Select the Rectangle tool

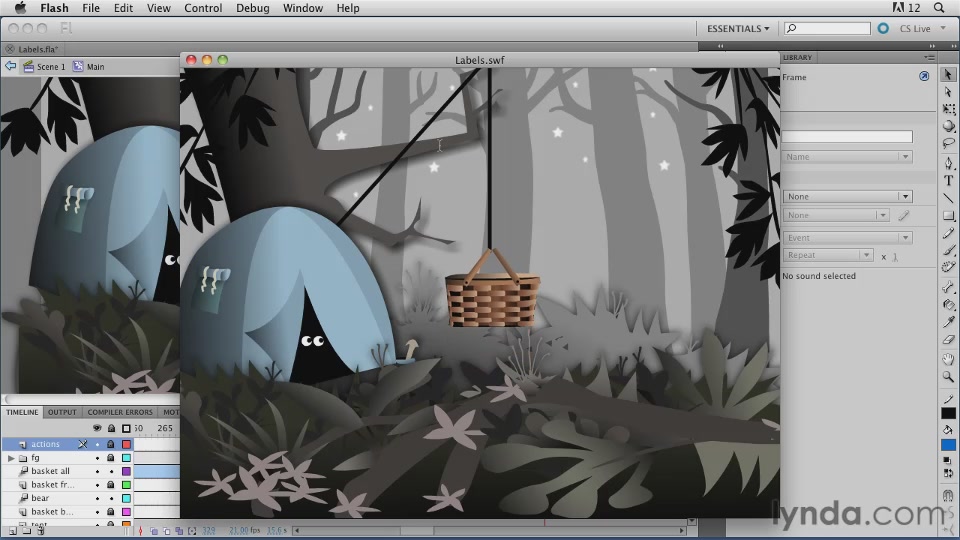click(948, 215)
